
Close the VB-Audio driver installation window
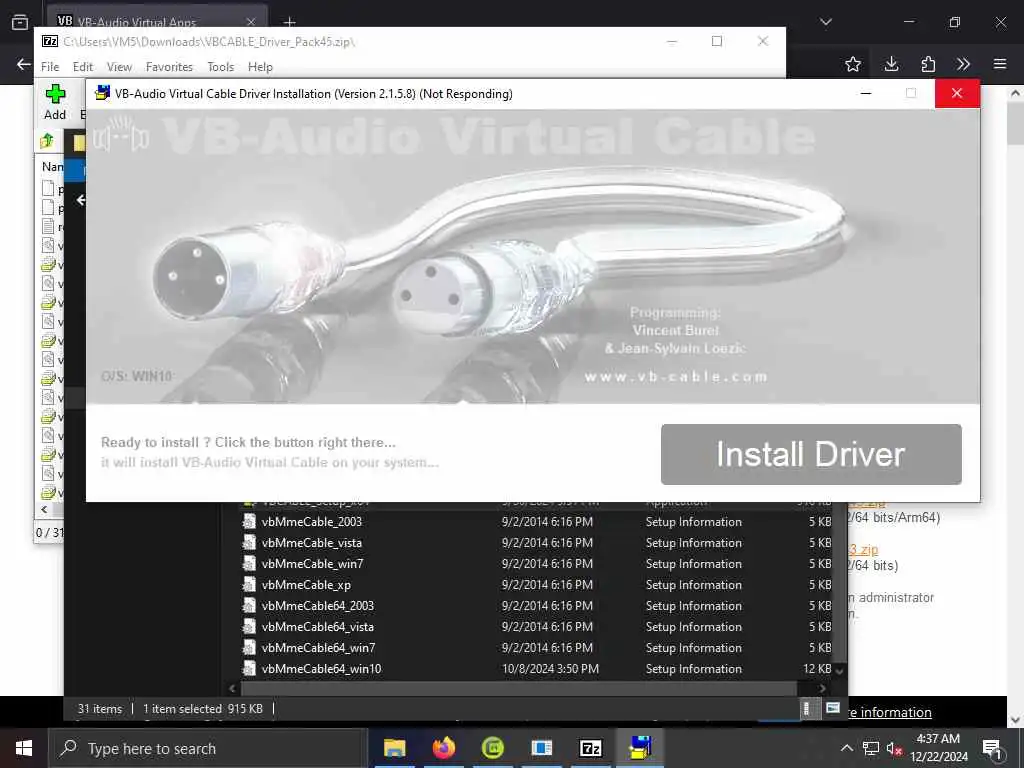coord(957,93)
